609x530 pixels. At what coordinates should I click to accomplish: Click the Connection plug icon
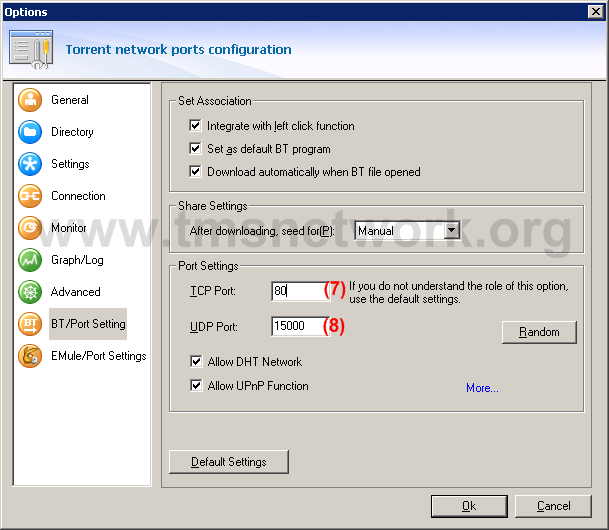[30, 196]
